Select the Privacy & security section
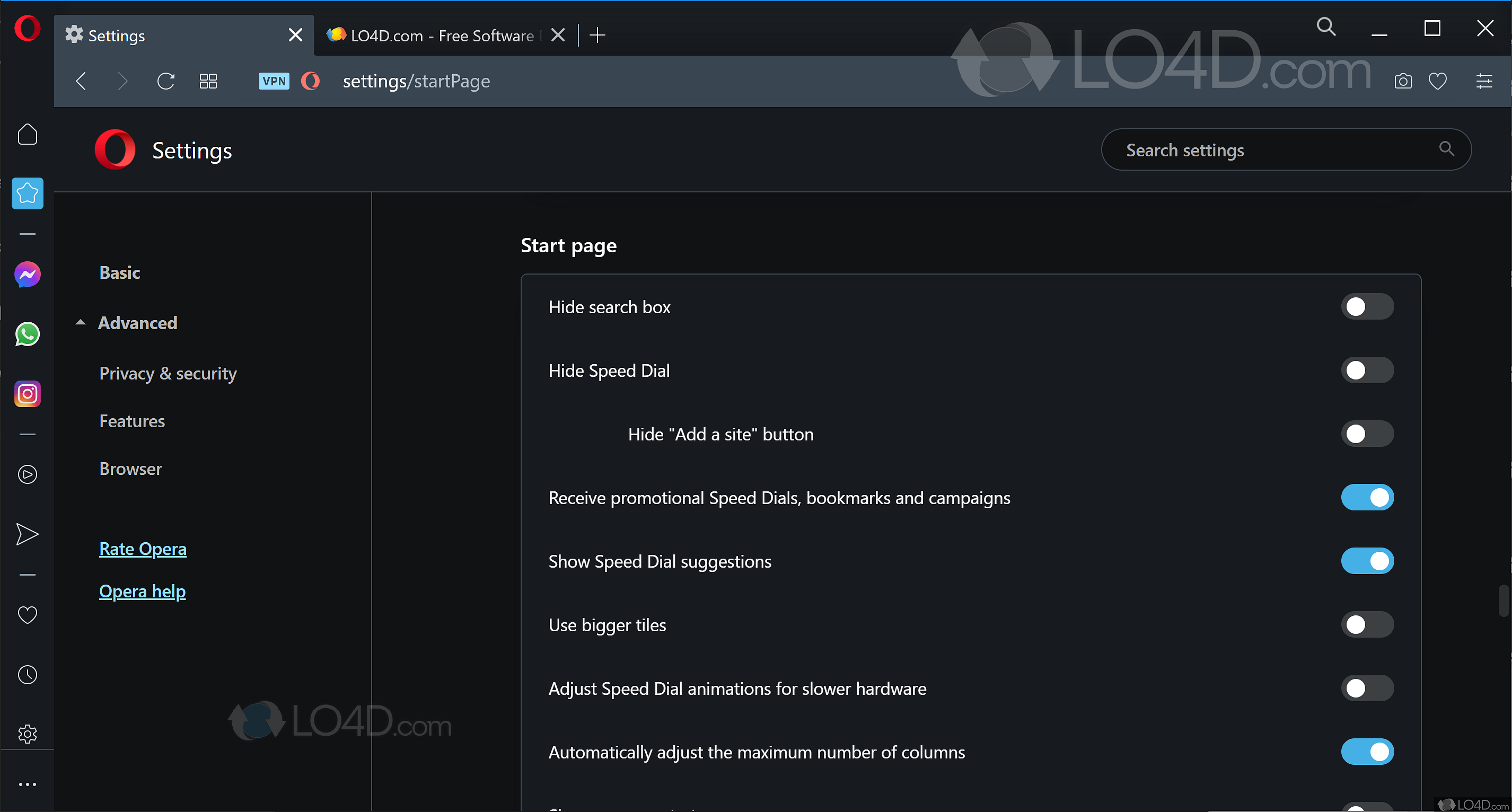Viewport: 1512px width, 812px height. point(168,373)
